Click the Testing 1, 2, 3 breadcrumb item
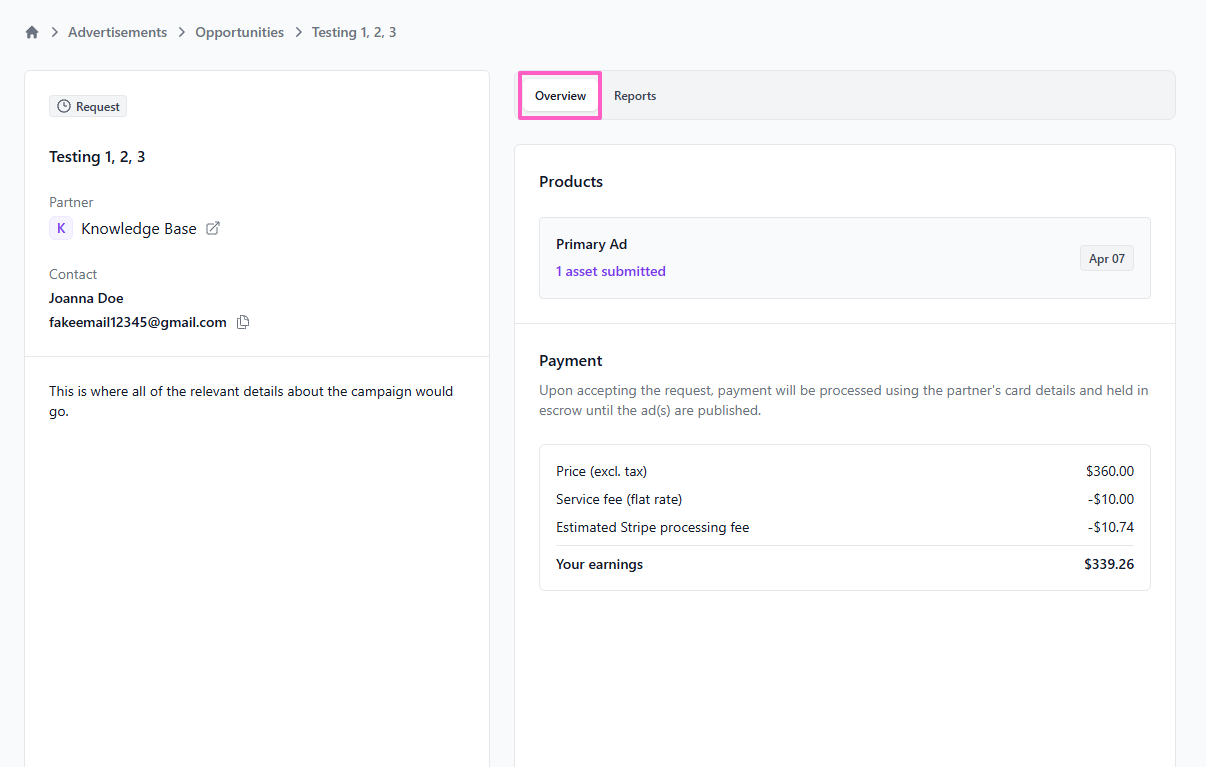 tap(353, 32)
